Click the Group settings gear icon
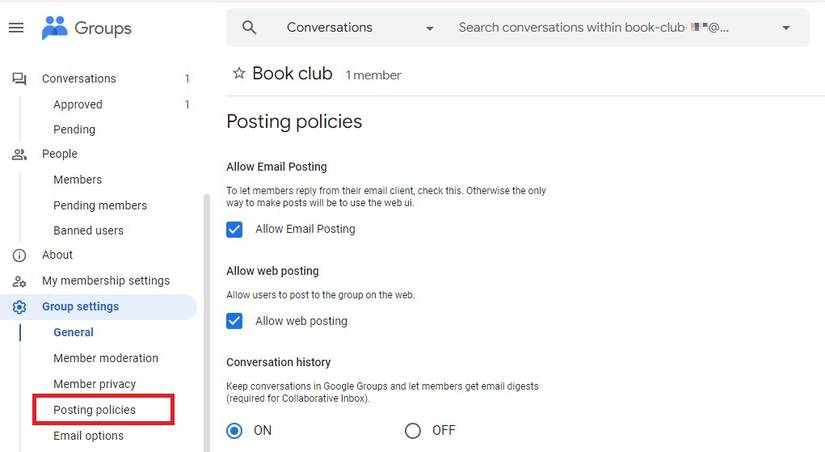The image size is (825, 452). click(x=19, y=307)
